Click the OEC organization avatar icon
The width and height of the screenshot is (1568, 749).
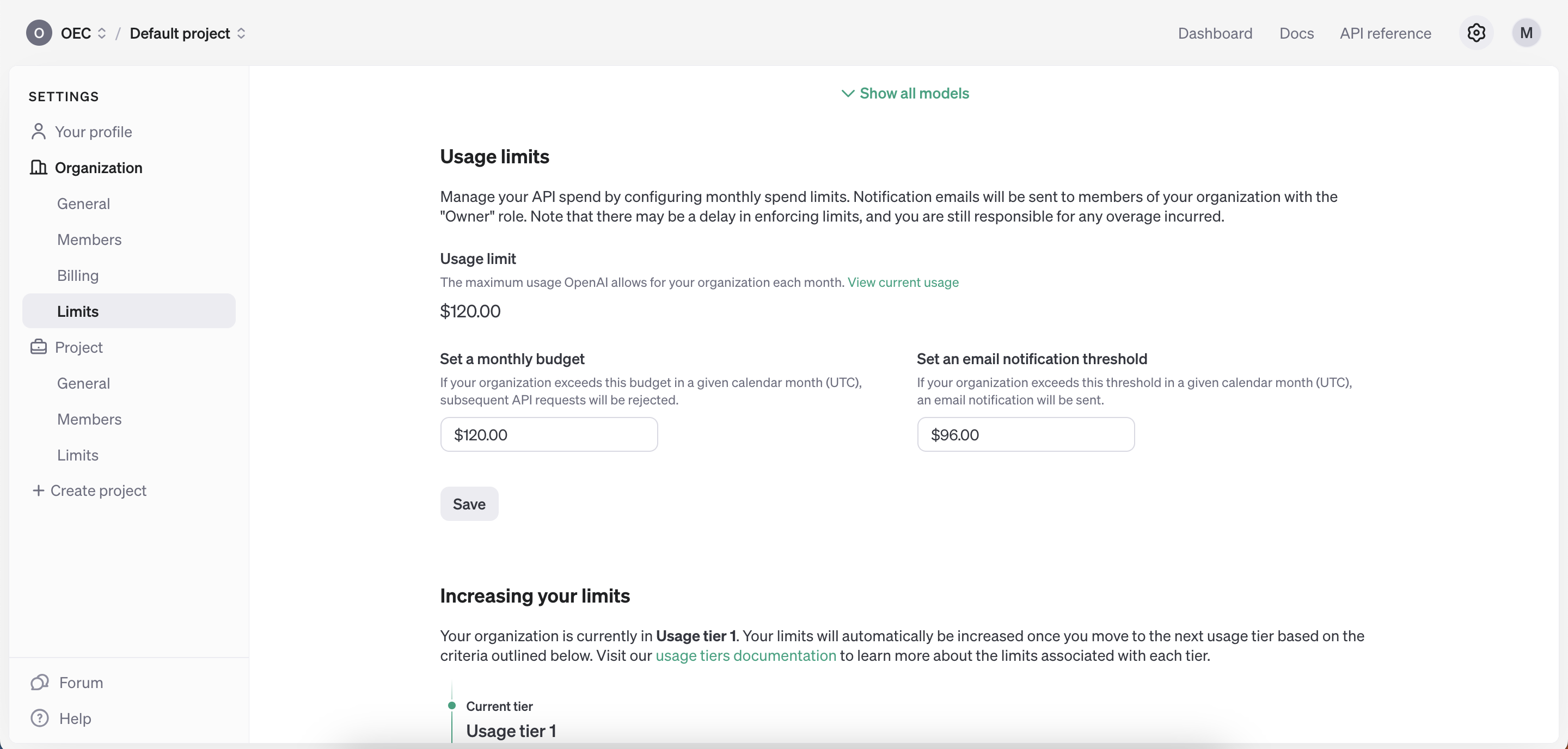pos(39,33)
